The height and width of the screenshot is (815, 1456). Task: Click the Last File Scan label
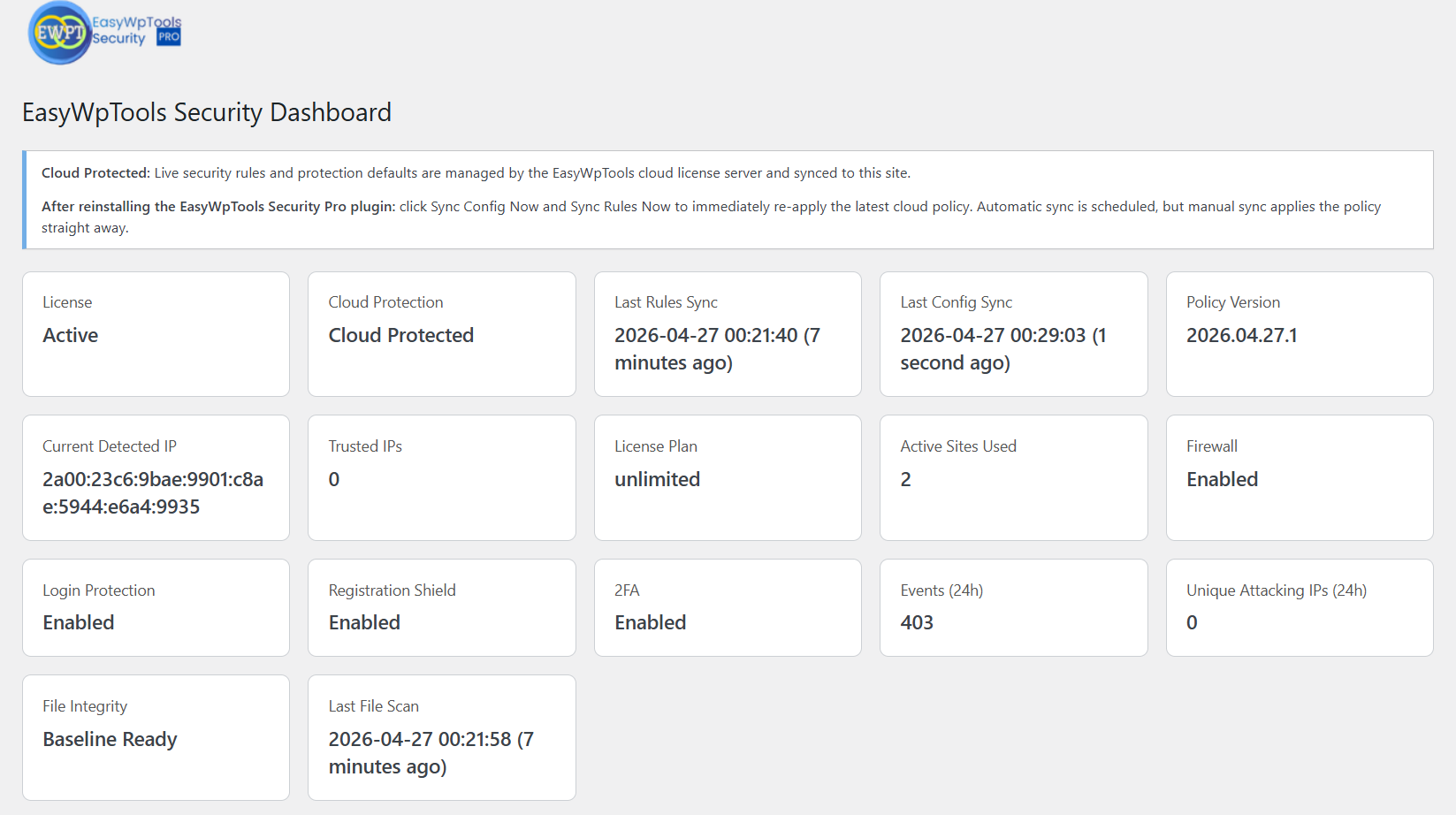[x=374, y=706]
